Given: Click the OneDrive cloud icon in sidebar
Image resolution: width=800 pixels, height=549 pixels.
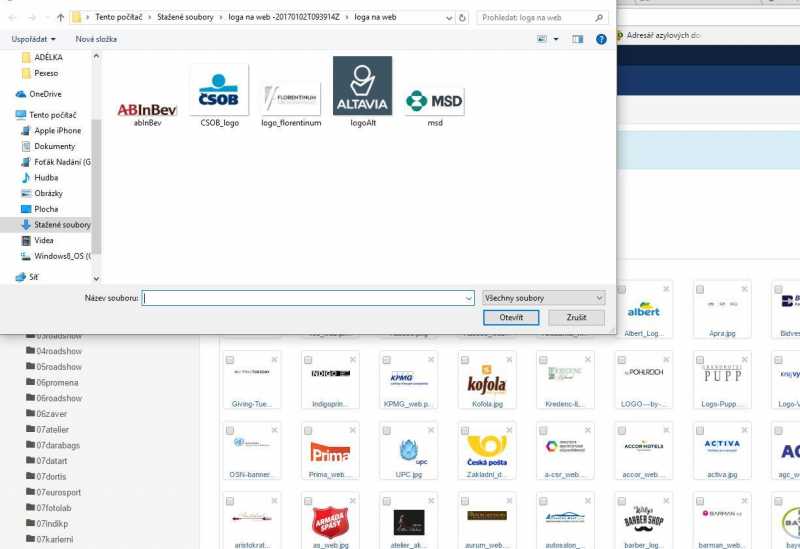Looking at the screenshot, I should click(x=21, y=94).
